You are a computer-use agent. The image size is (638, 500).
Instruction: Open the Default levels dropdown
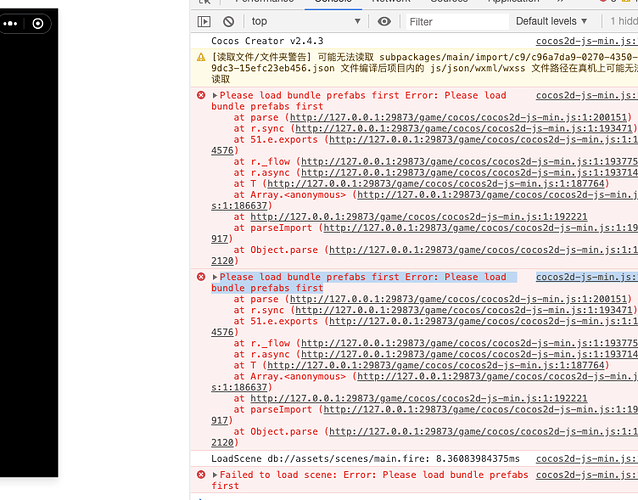click(551, 21)
